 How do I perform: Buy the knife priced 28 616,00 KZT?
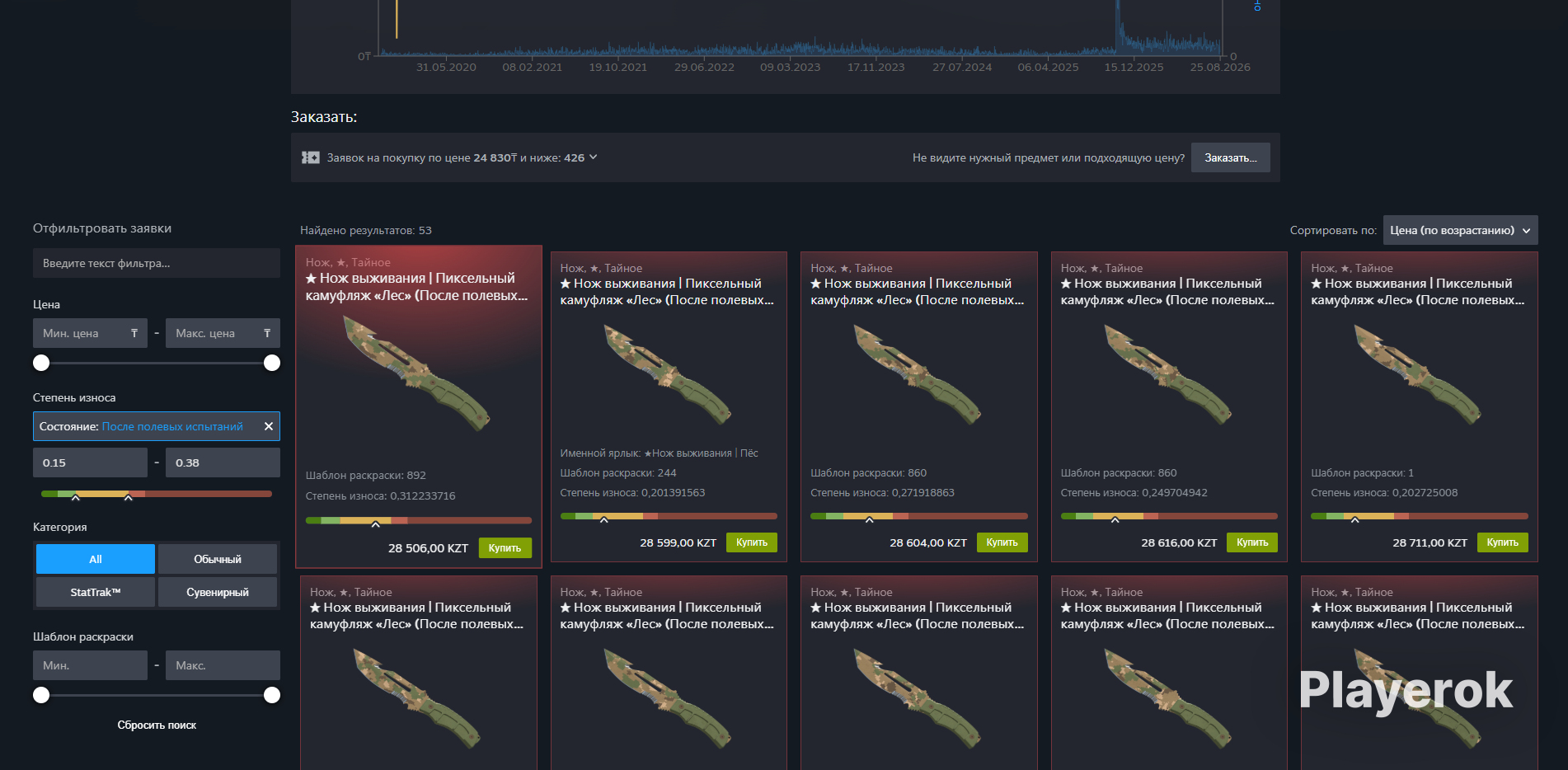click(x=1252, y=542)
